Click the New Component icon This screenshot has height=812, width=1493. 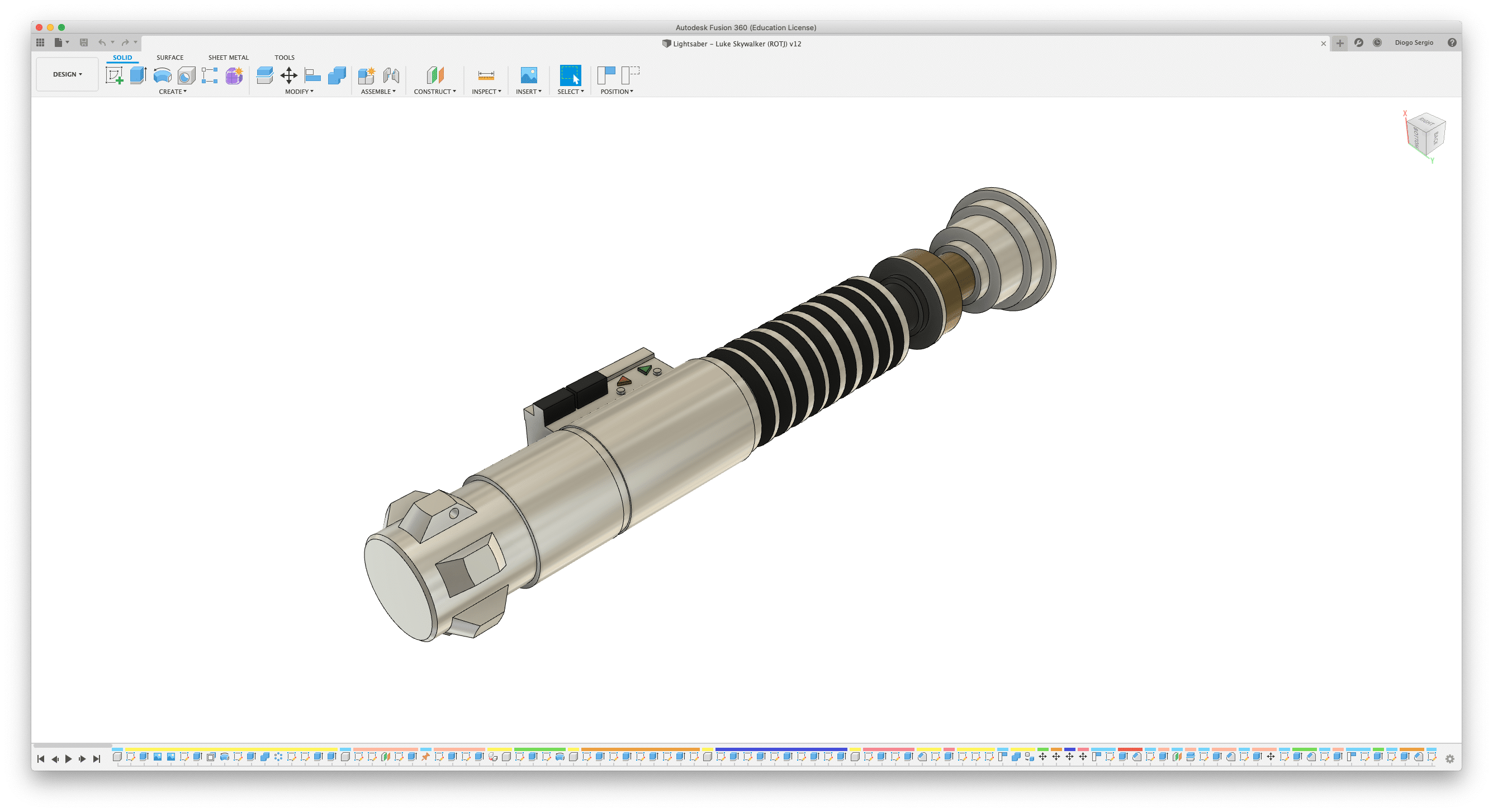pyautogui.click(x=366, y=75)
